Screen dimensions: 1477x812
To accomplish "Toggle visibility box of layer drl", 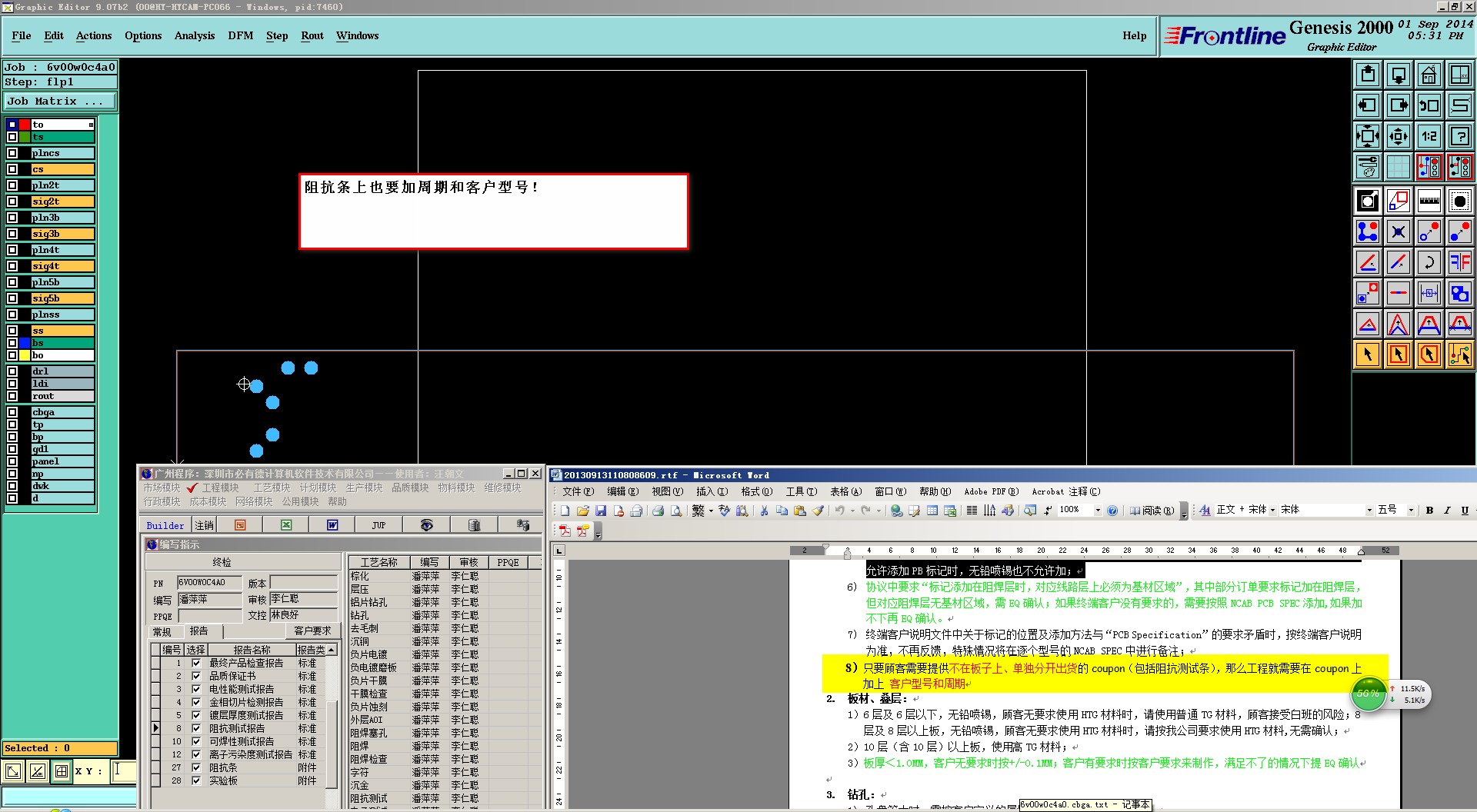I will (x=12, y=371).
